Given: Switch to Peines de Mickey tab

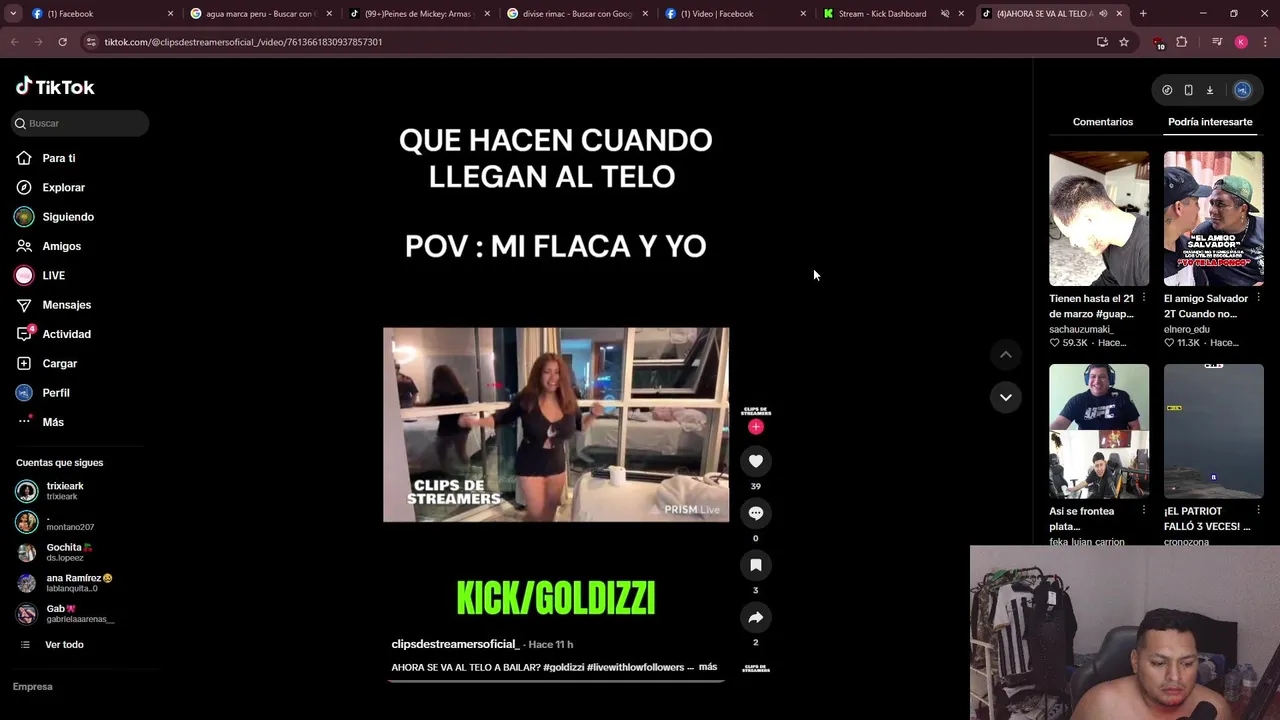Looking at the screenshot, I should click(418, 14).
